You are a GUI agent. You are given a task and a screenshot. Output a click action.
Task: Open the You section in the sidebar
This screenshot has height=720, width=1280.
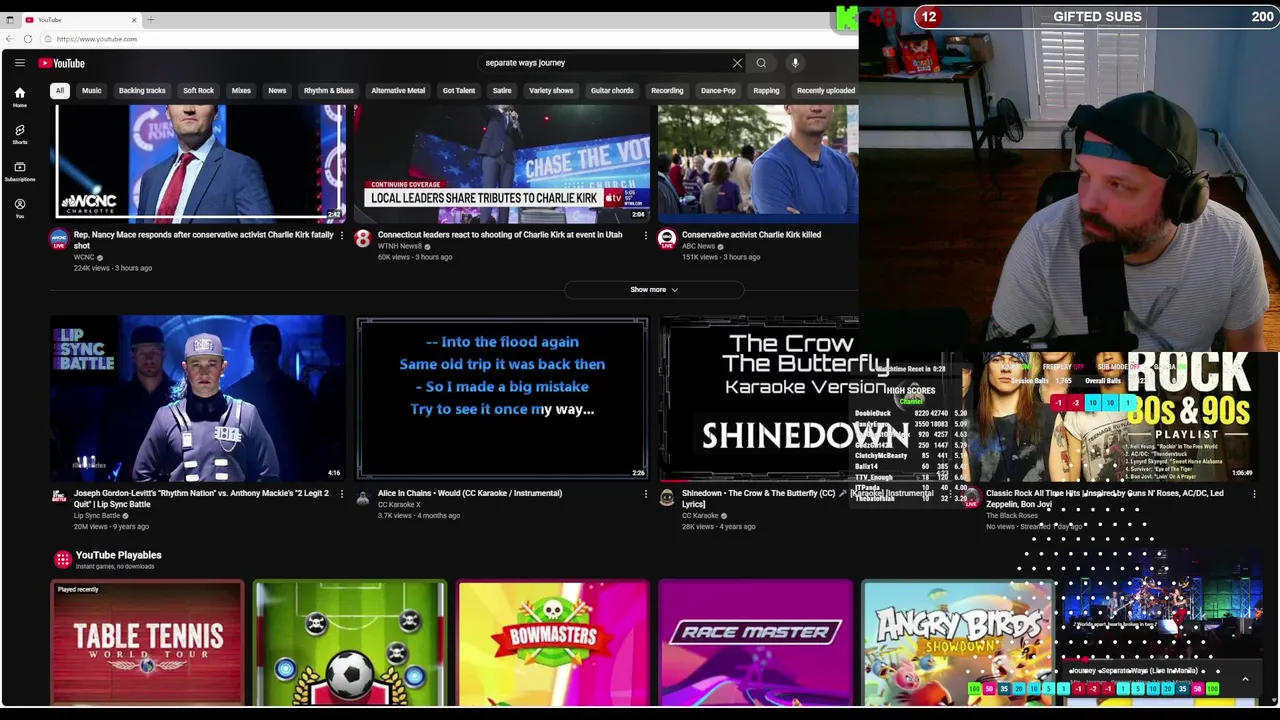coord(19,208)
